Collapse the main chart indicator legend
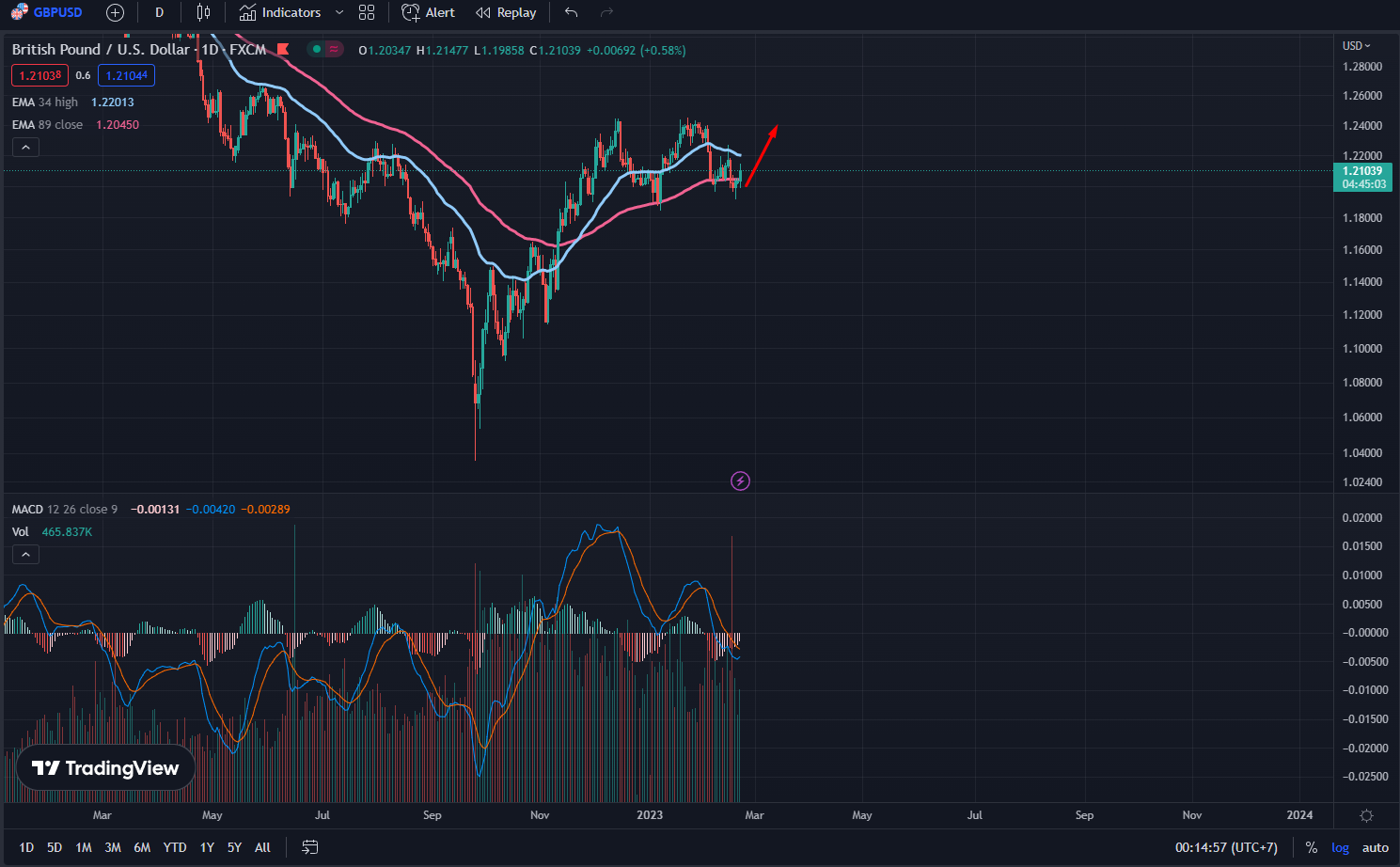This screenshot has height=867, width=1400. click(x=25, y=147)
